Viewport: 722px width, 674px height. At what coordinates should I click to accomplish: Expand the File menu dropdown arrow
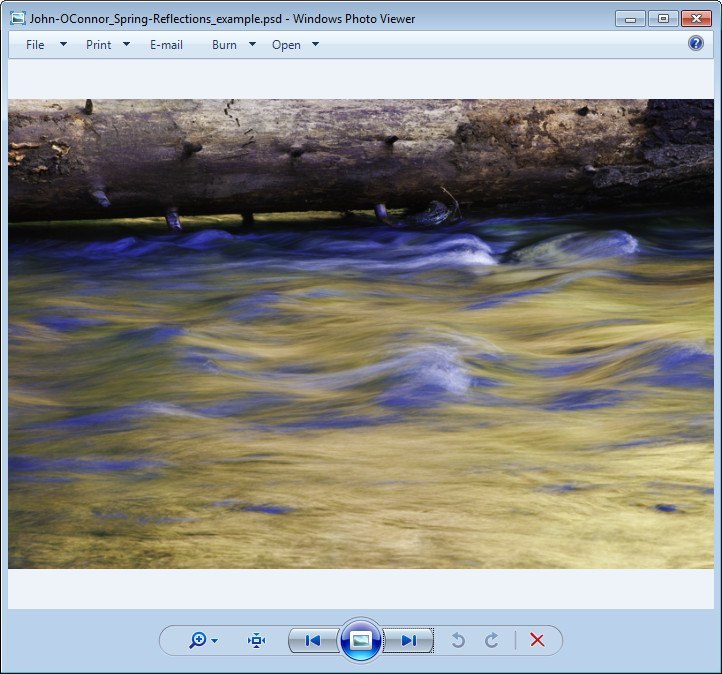64,44
